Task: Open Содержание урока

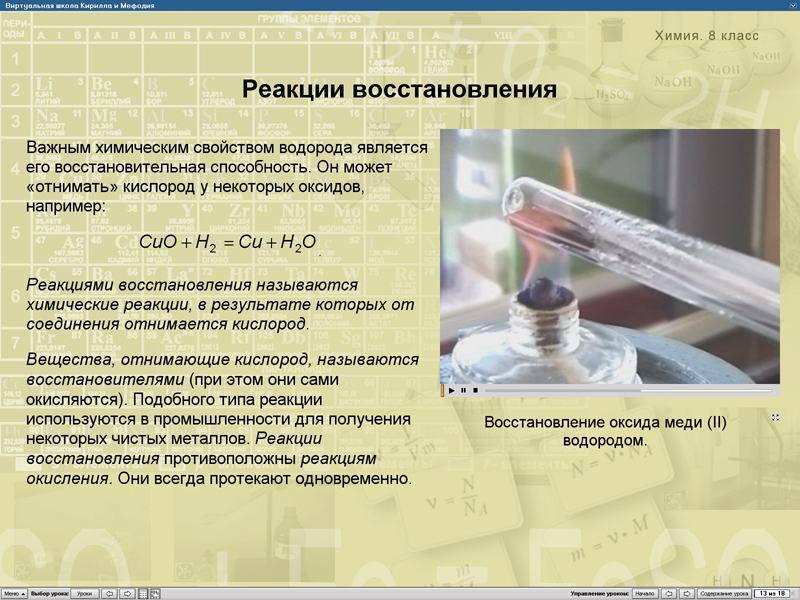Action: coord(724,592)
